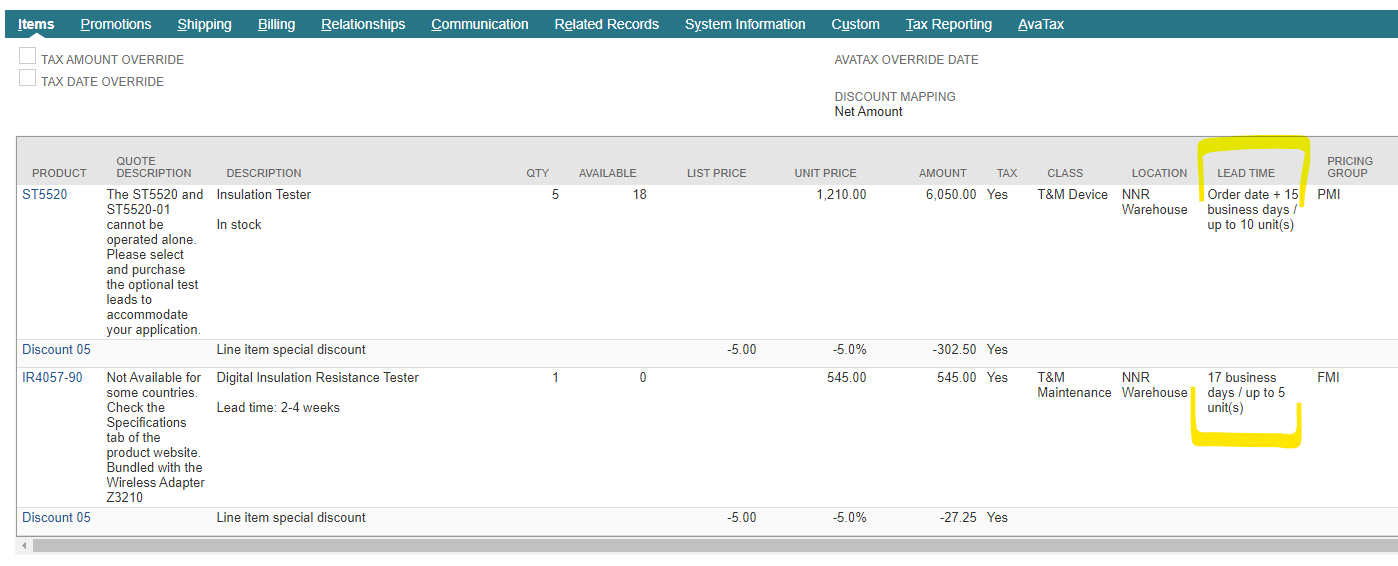
Task: Open the System Information tab
Action: tap(745, 24)
